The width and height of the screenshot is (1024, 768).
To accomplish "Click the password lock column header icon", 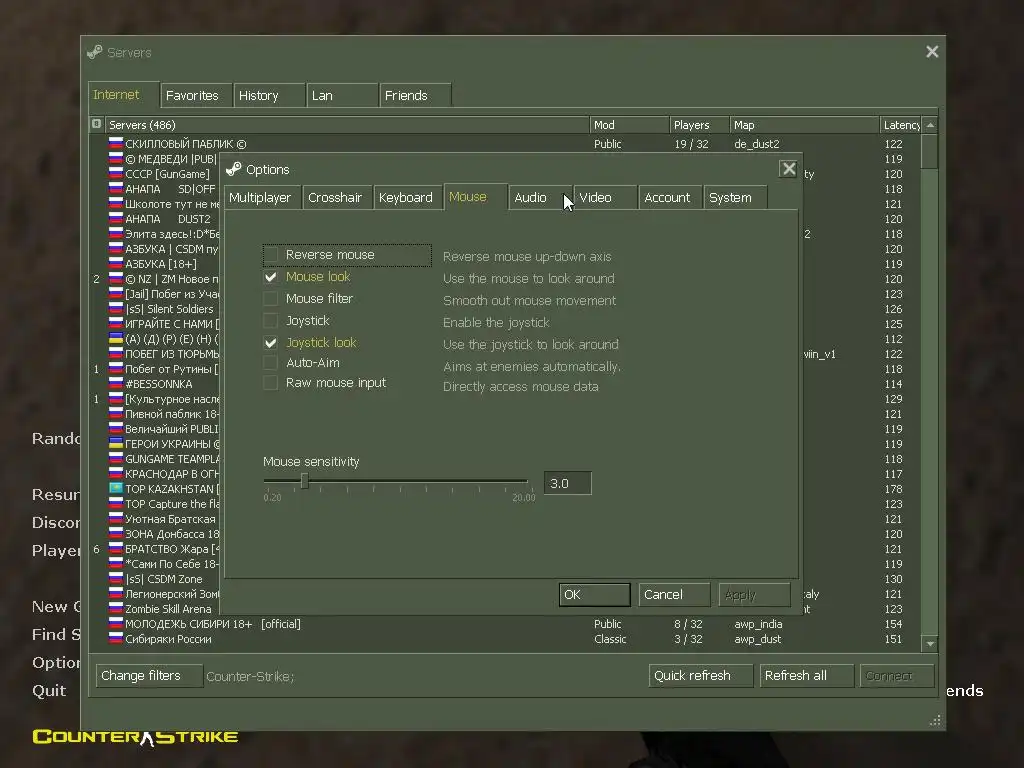I will [x=97, y=124].
